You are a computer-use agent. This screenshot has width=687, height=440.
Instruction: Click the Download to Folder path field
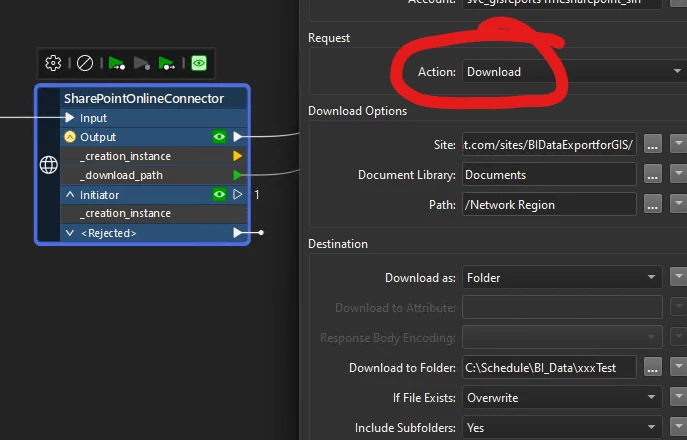coord(549,367)
